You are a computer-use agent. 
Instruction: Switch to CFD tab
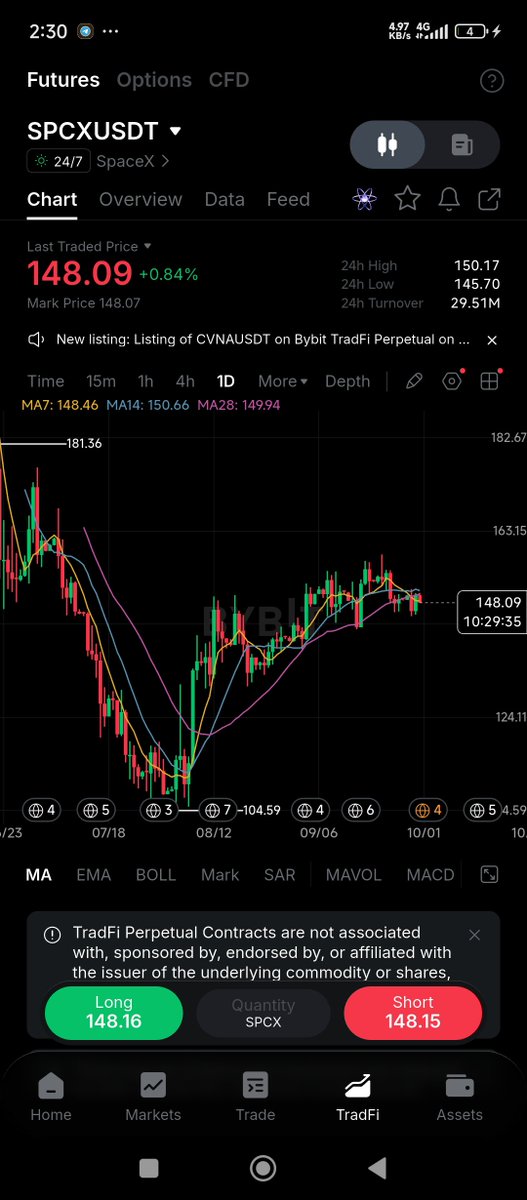[x=229, y=80]
